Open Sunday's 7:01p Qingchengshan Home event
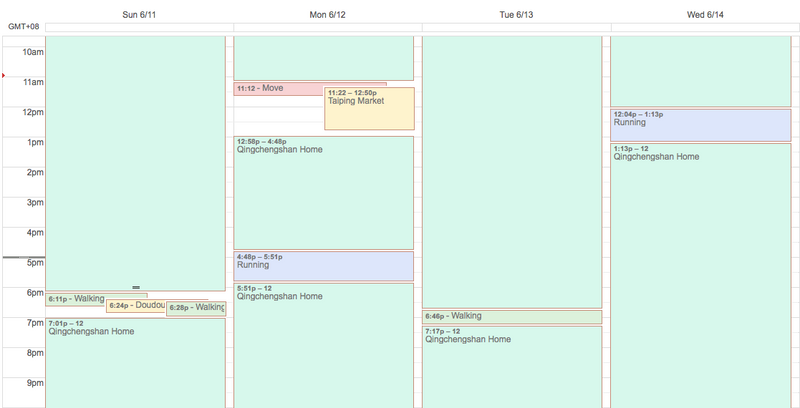 (x=135, y=360)
